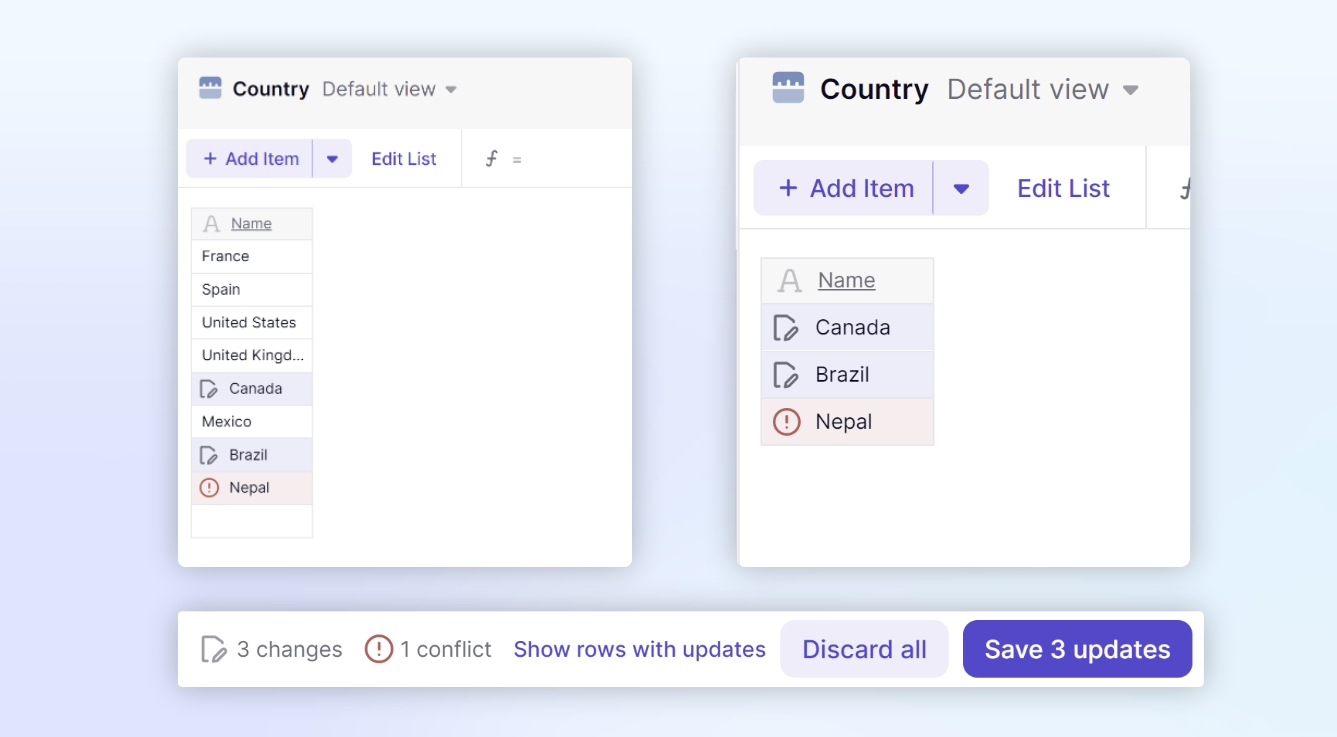The width and height of the screenshot is (1337, 737).
Task: Click the edited-row icon beside Canada in right panel
Action: pos(787,327)
